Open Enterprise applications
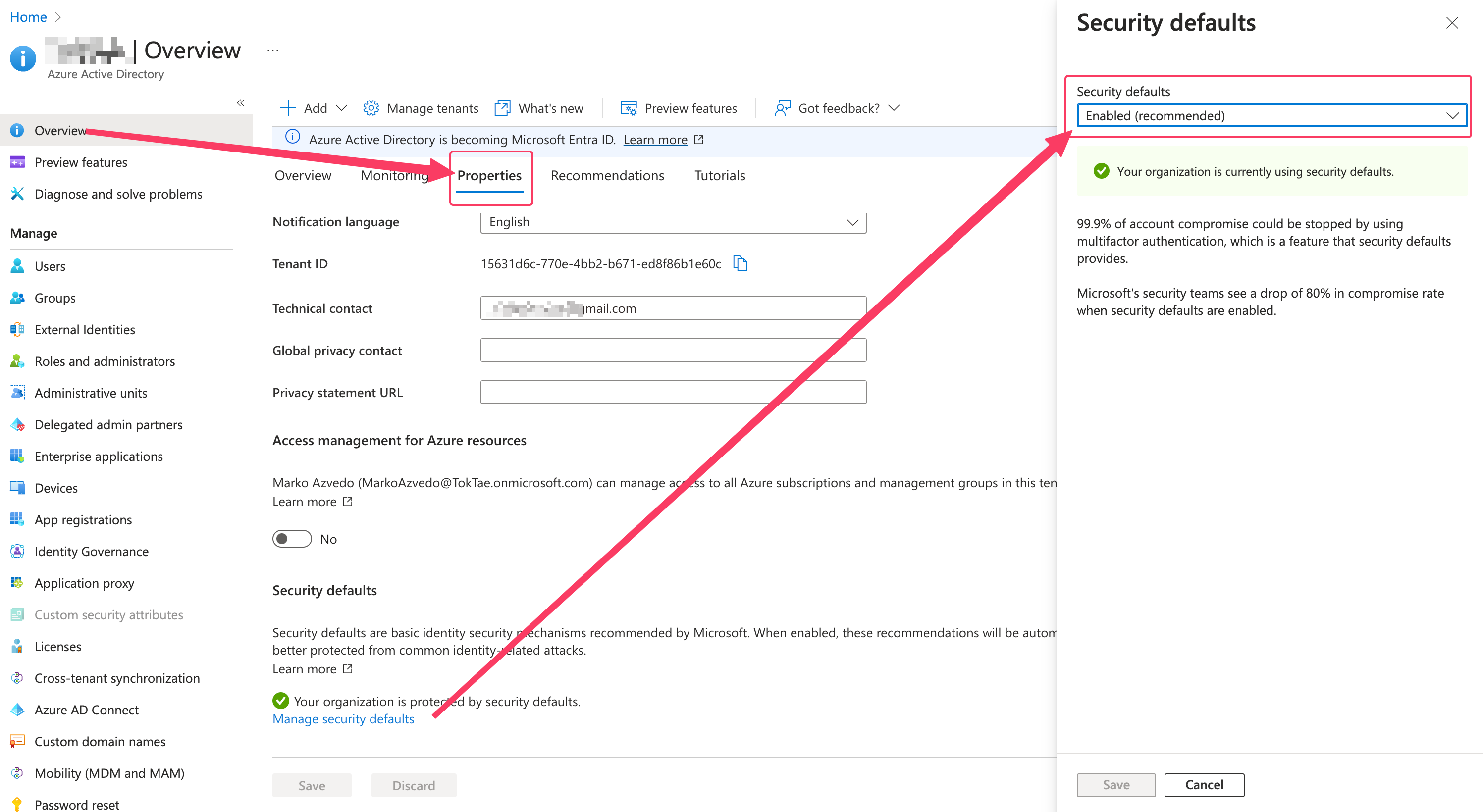1483x812 pixels. [x=99, y=456]
